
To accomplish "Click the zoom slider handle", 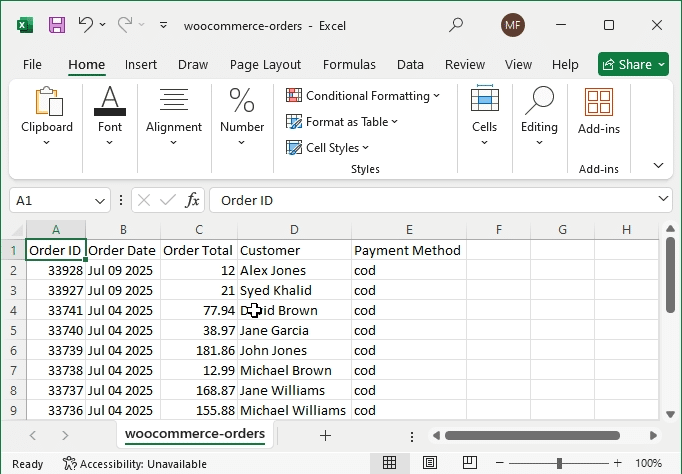I will pos(559,463).
